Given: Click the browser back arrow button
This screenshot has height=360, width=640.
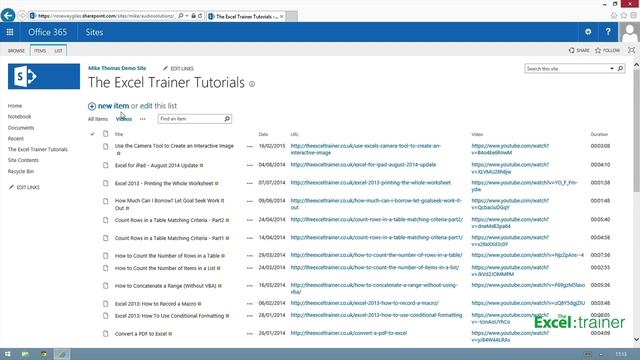Looking at the screenshot, I should click(8, 16).
